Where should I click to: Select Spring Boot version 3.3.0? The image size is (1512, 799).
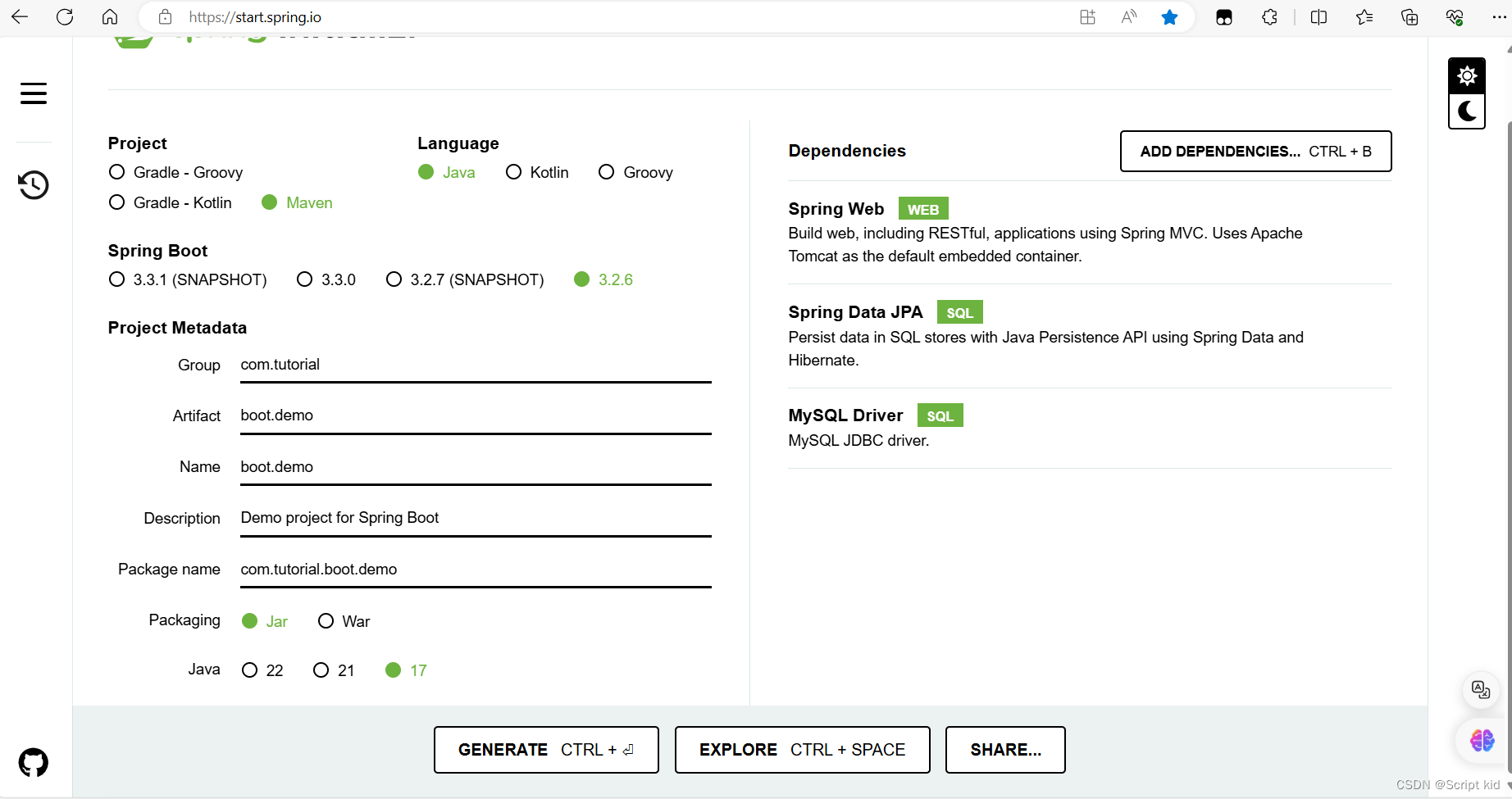[326, 279]
